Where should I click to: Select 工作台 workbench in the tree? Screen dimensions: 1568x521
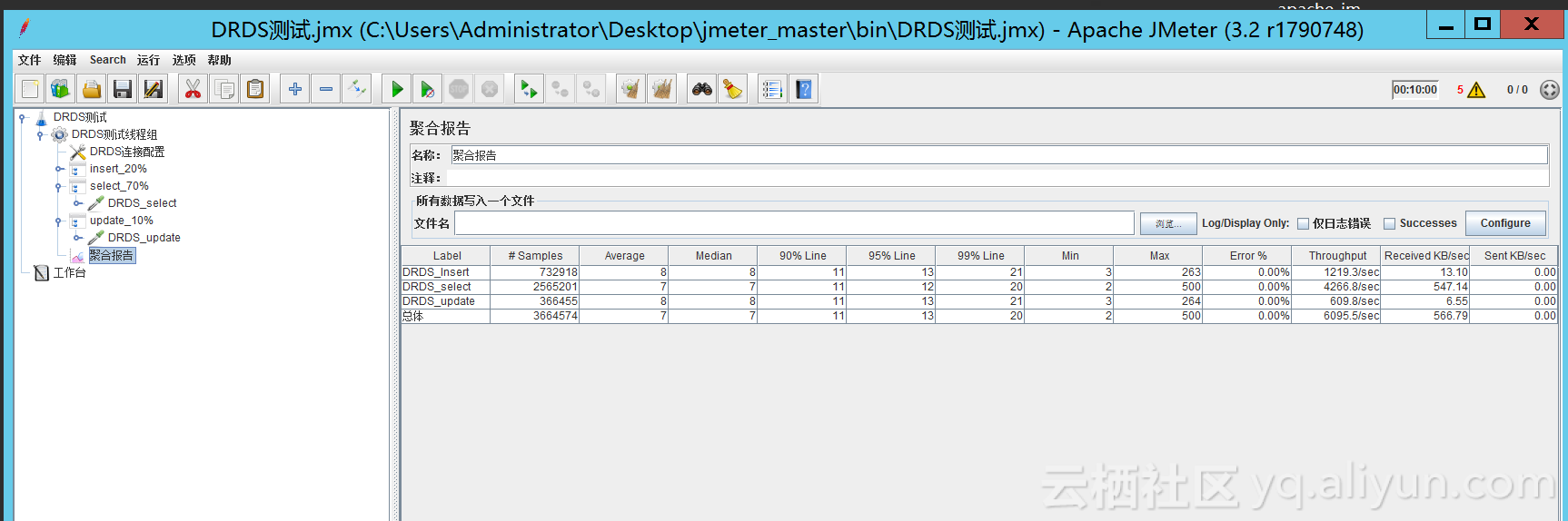69,272
